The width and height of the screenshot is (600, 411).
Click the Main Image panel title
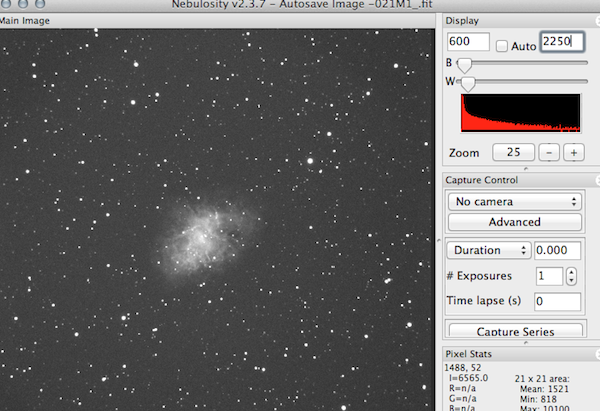25,21
